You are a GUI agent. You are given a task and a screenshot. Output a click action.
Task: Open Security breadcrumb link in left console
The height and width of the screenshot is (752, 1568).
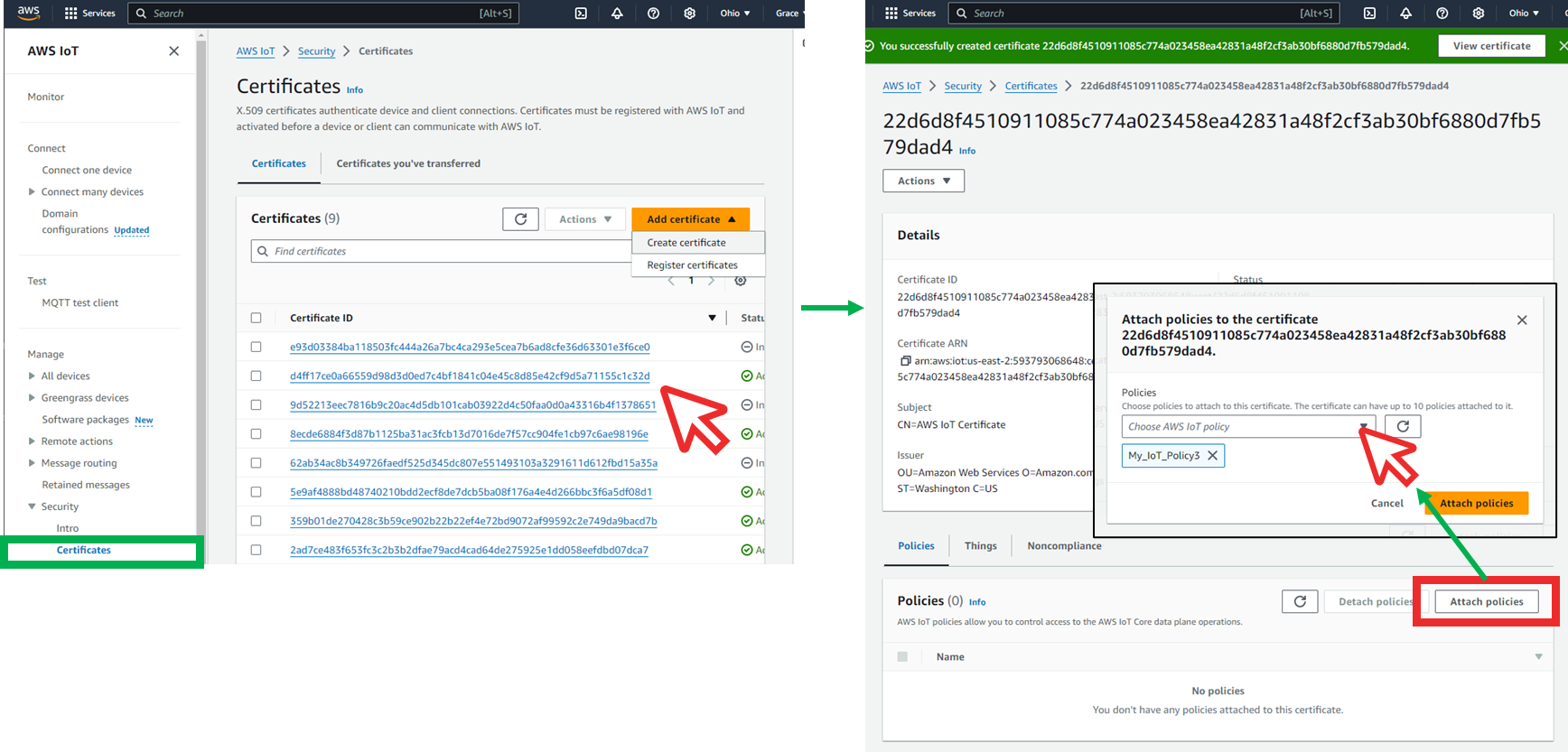click(x=316, y=51)
